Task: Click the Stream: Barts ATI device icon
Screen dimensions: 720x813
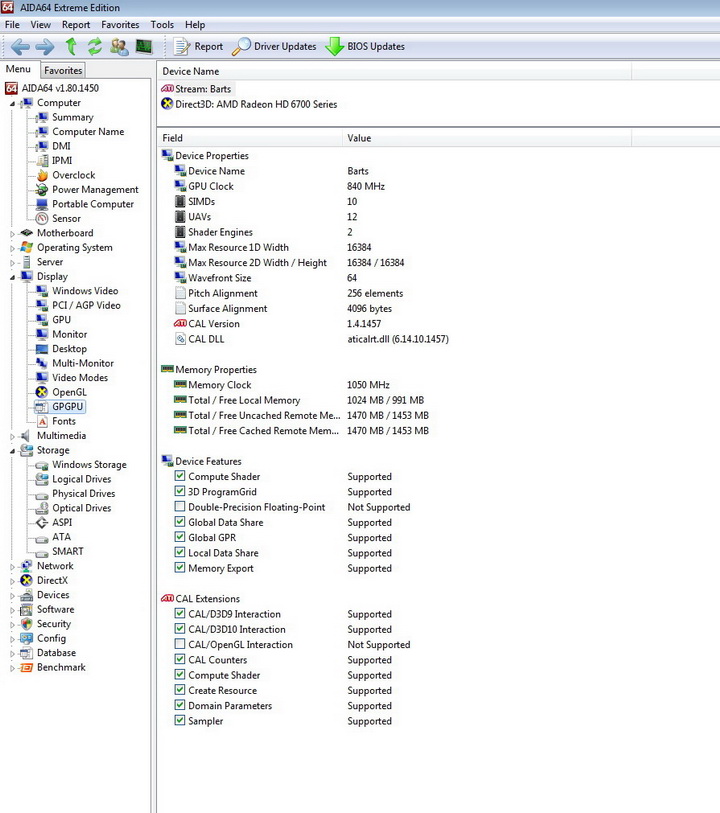Action: (167, 89)
